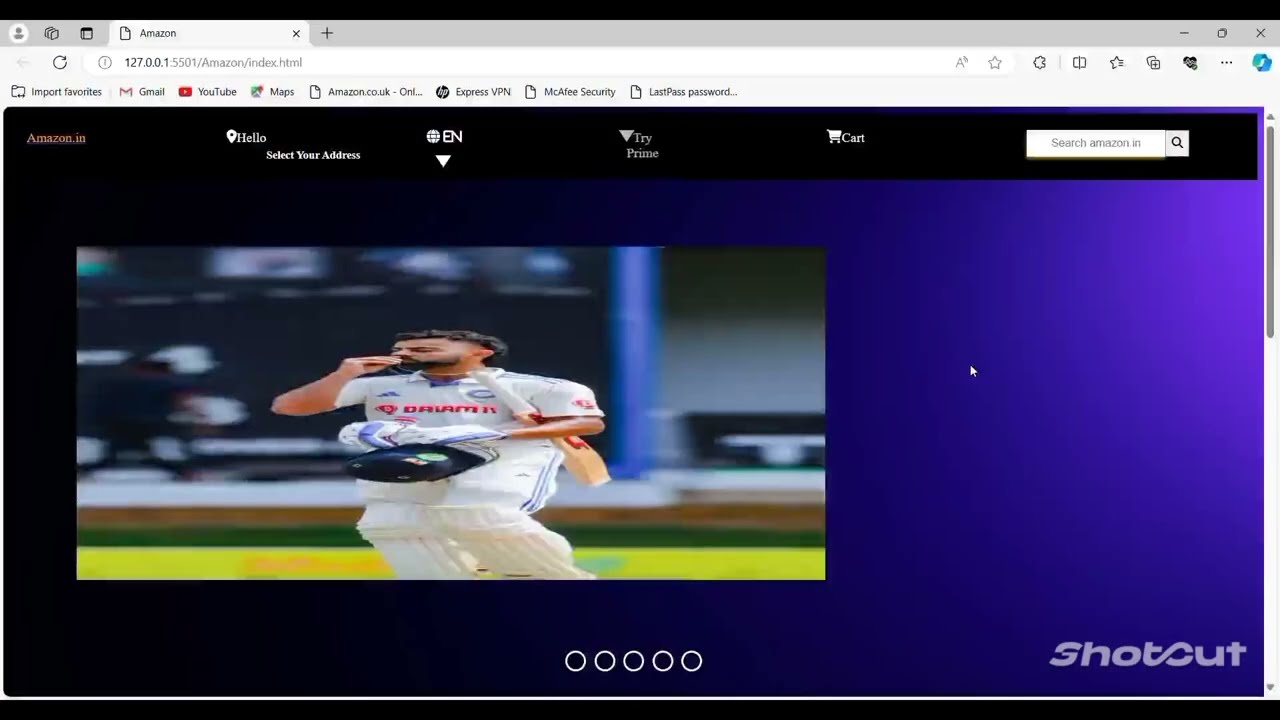Open the Gmail bookmark
The width and height of the screenshot is (1280, 720).
(142, 92)
